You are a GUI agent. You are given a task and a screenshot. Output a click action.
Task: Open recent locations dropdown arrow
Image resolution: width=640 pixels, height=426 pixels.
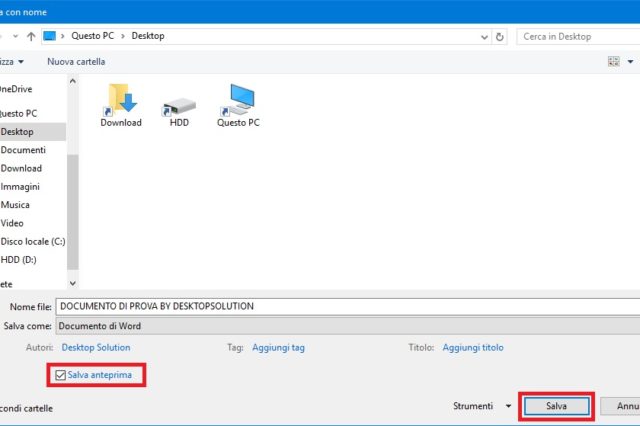tap(16, 36)
